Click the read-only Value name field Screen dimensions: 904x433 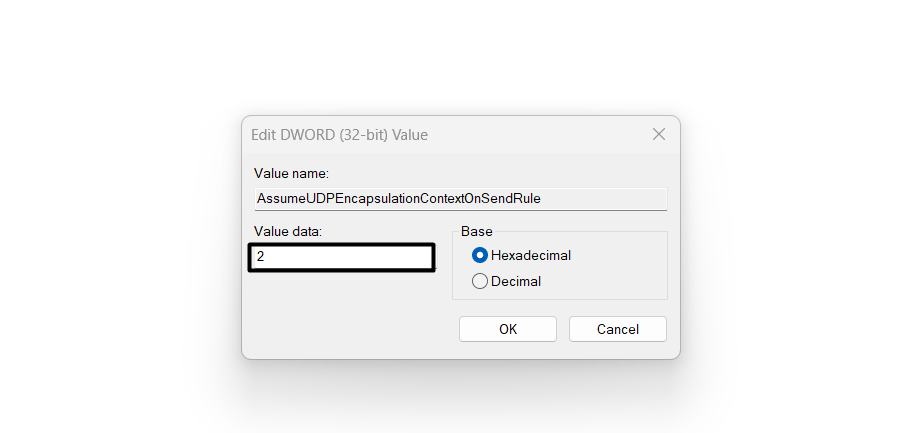(460, 198)
